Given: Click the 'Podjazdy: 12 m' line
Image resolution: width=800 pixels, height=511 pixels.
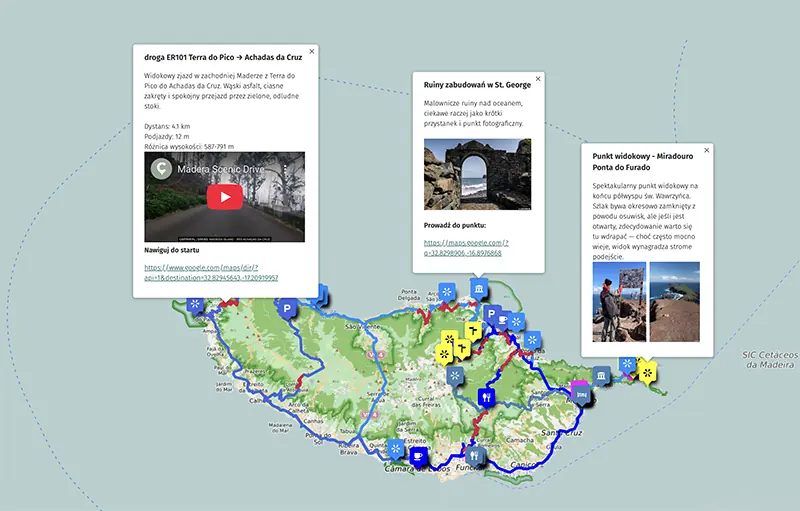Looking at the screenshot, I should tap(167, 137).
